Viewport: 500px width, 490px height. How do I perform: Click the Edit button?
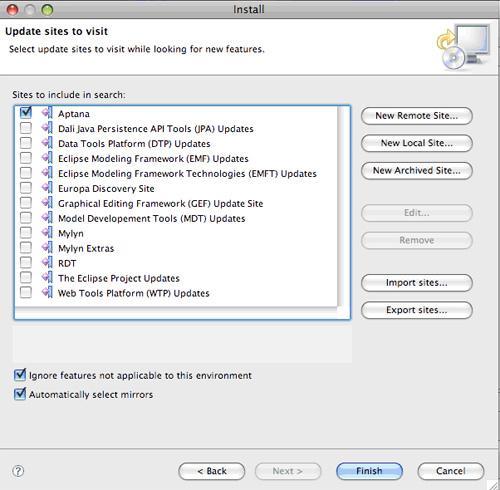(417, 213)
